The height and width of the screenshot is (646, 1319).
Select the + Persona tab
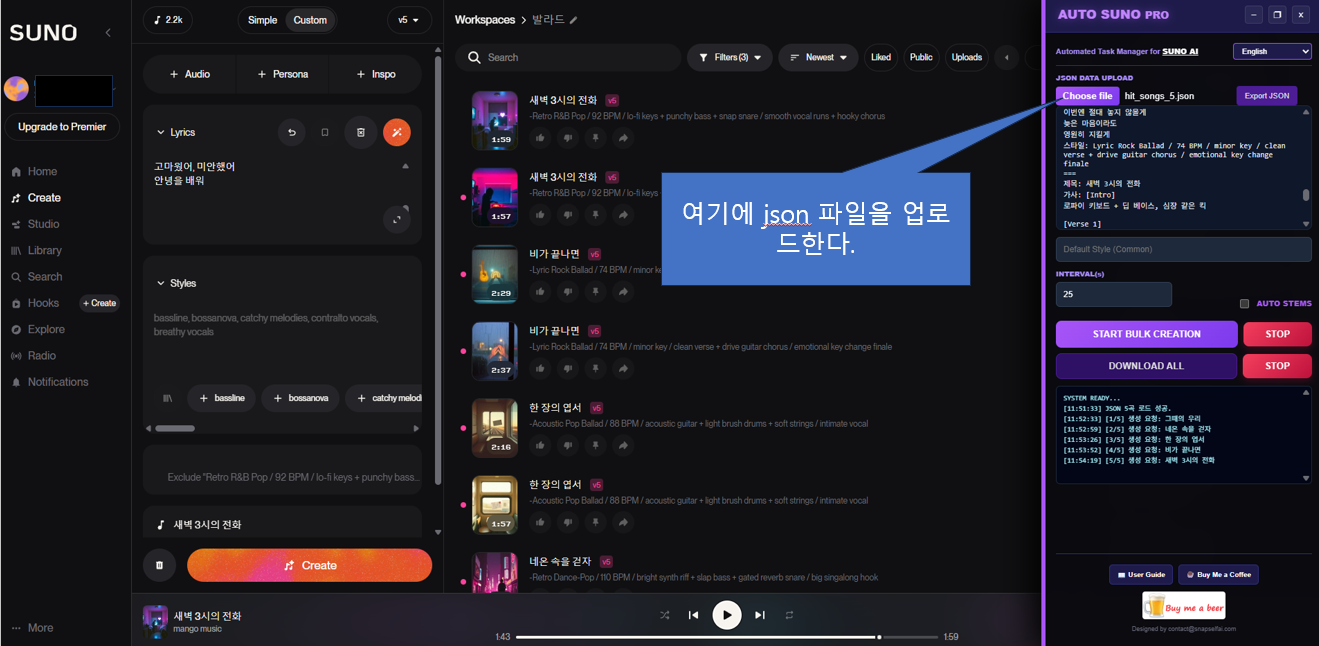point(283,74)
